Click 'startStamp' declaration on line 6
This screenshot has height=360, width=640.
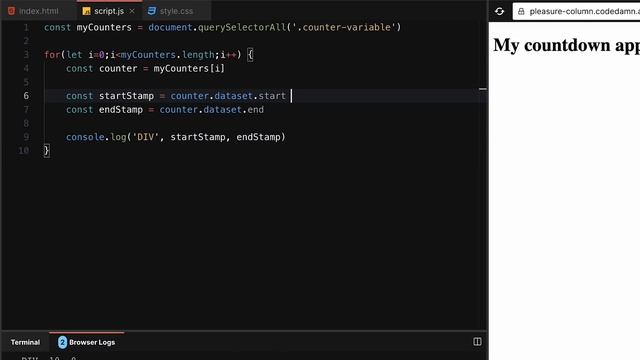click(127, 96)
